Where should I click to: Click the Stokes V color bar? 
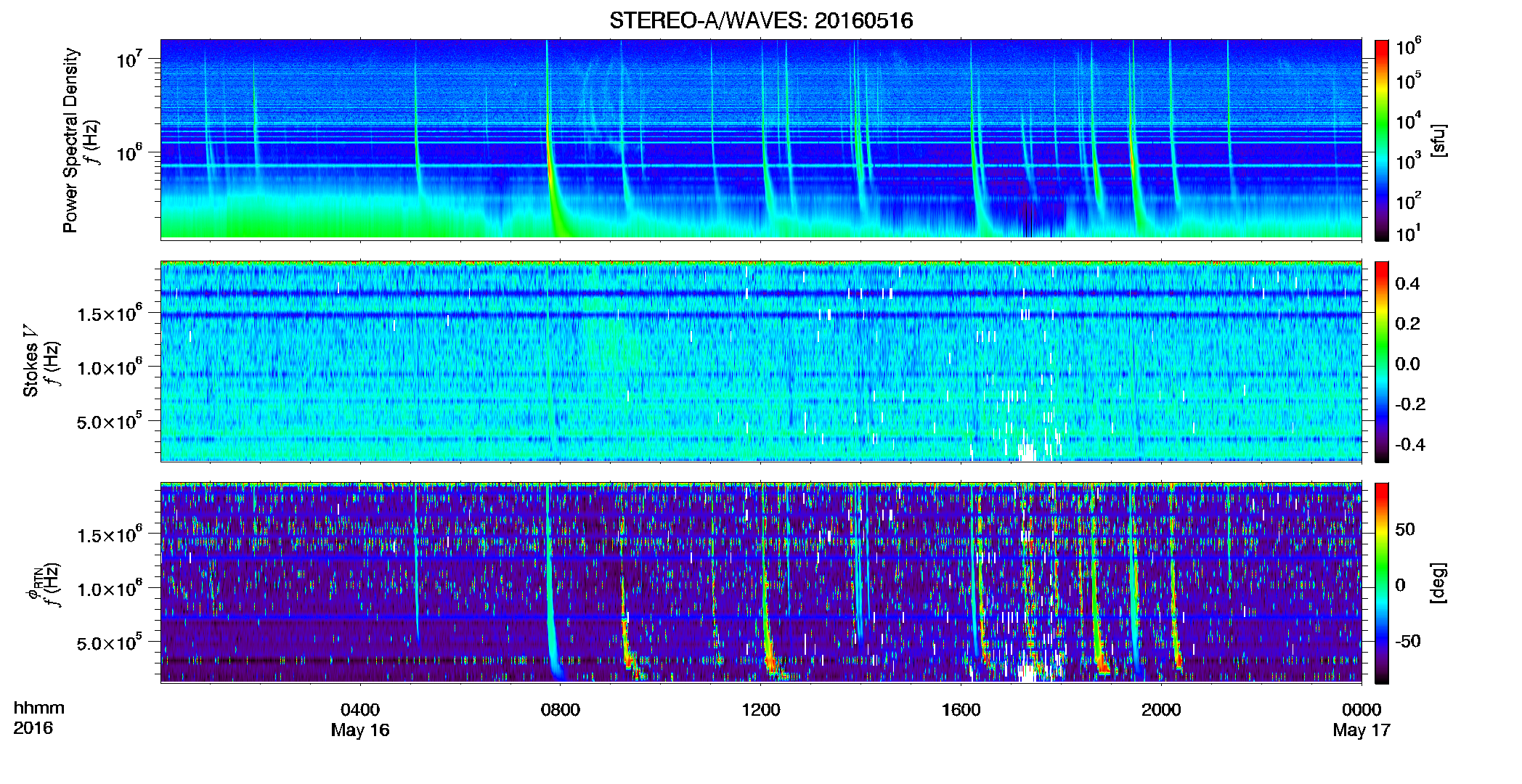(1381, 362)
